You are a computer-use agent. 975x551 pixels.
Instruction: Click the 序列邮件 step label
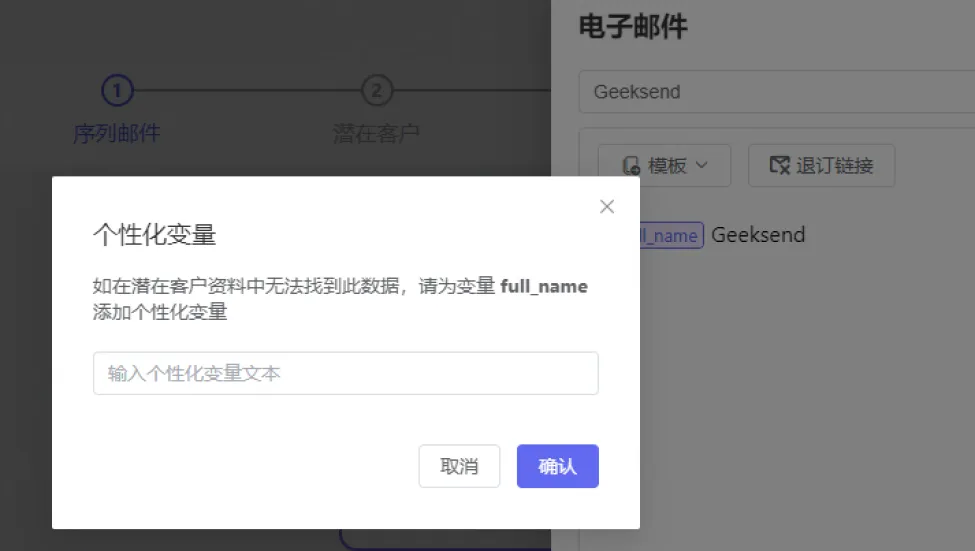[116, 133]
